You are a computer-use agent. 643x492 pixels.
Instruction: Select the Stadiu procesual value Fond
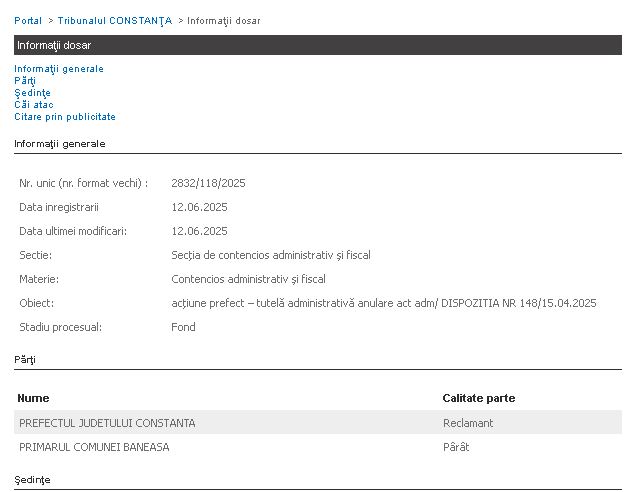pyautogui.click(x=183, y=327)
